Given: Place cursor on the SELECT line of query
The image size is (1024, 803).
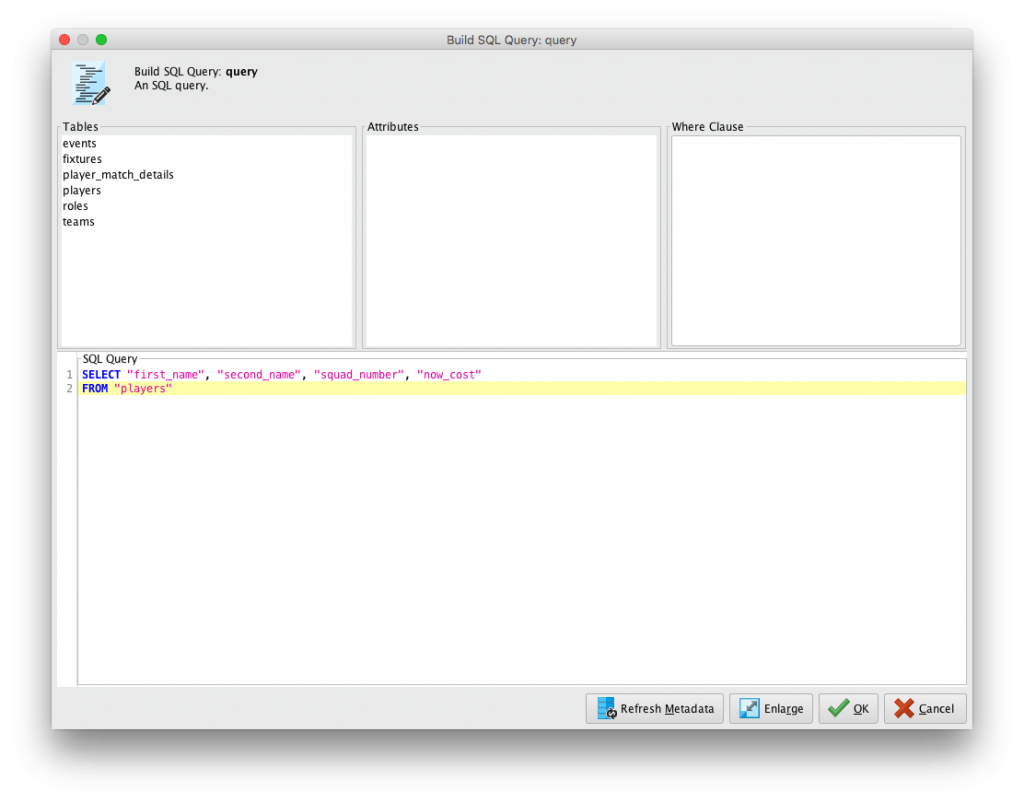Looking at the screenshot, I should [300, 374].
